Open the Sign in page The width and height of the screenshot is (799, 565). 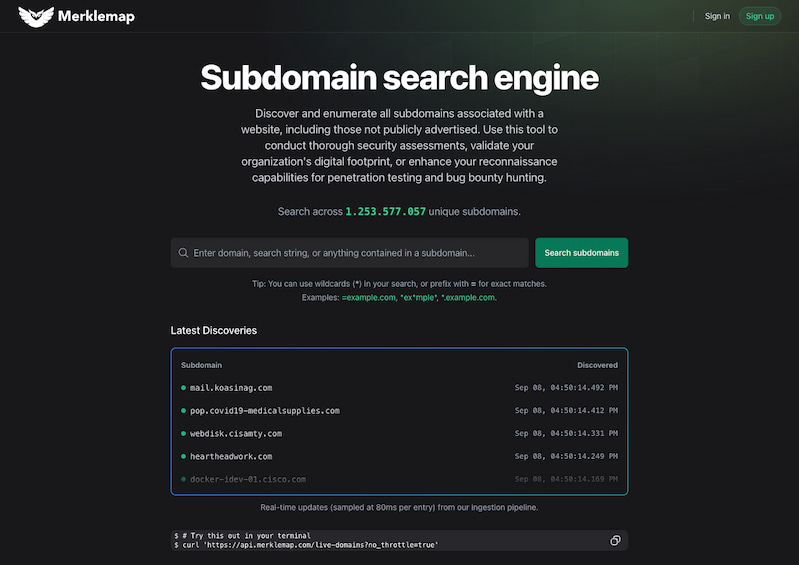(717, 16)
